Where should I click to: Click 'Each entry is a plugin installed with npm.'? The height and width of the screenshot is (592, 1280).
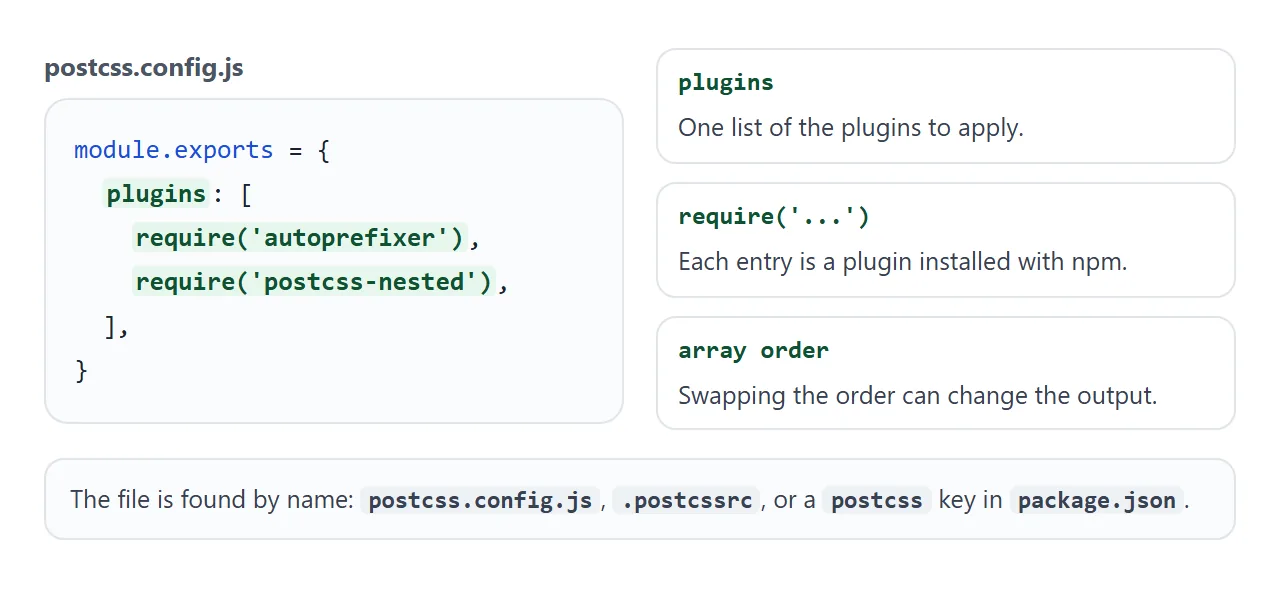tap(903, 262)
